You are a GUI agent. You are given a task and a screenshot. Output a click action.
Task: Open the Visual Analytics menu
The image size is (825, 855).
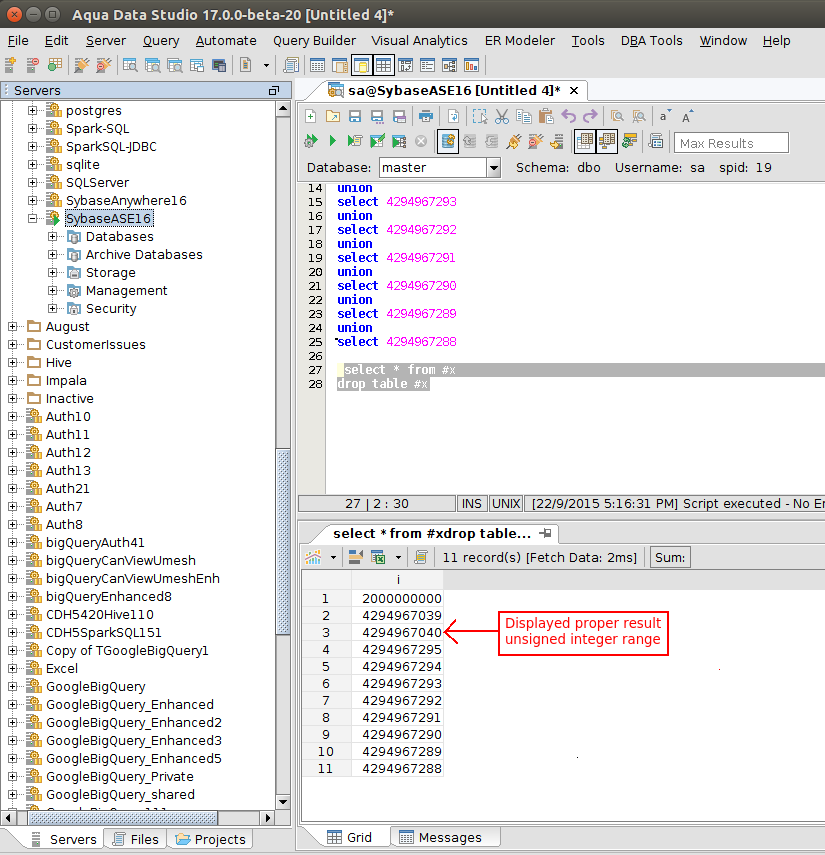coord(419,41)
